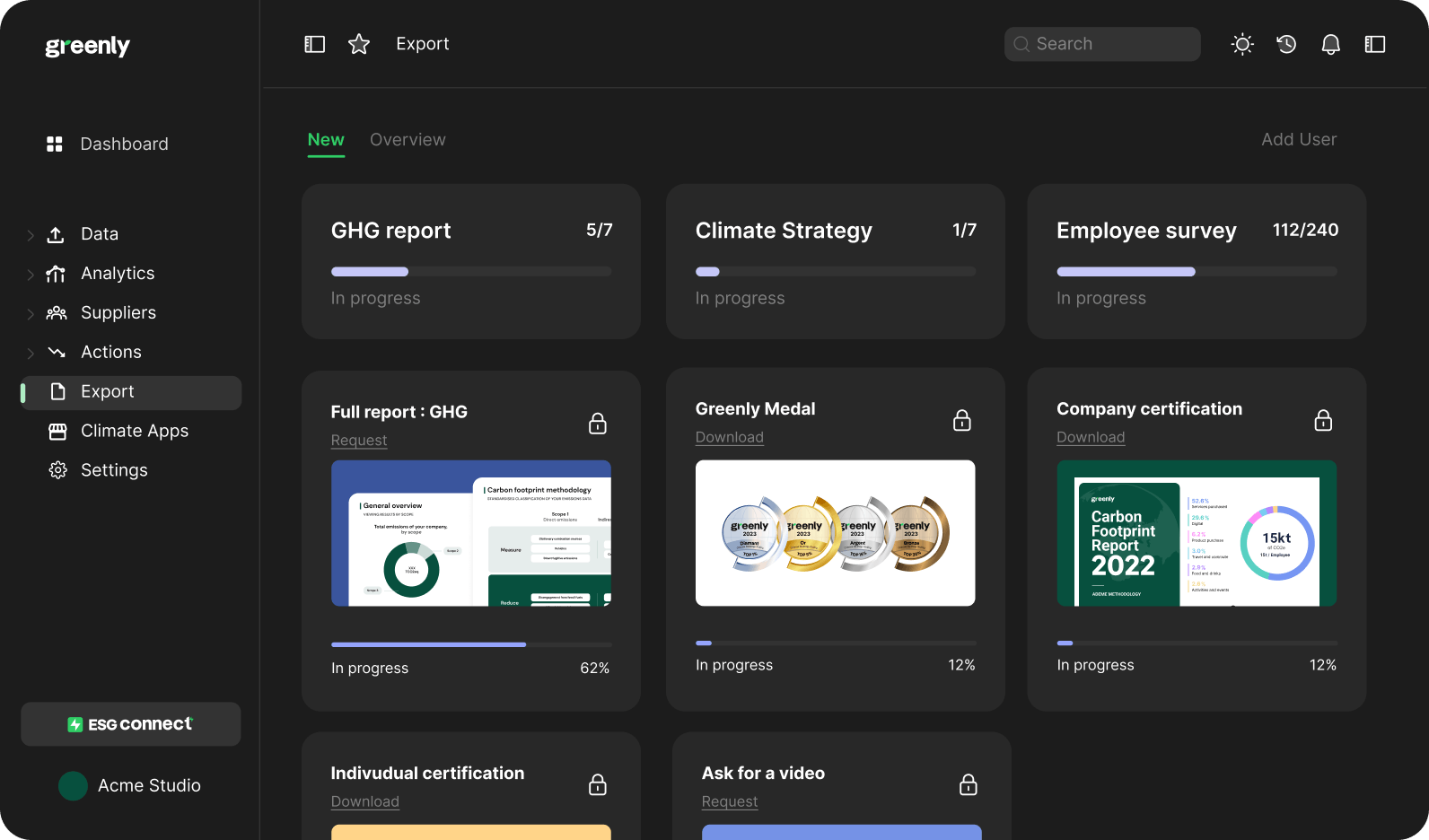Click the 5/7 count on GHG report
Image resolution: width=1429 pixels, height=840 pixels.
[x=600, y=231]
